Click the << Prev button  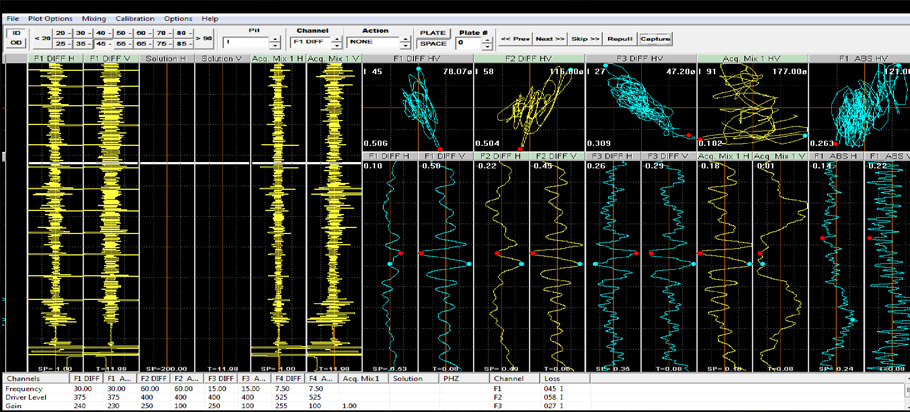[514, 39]
